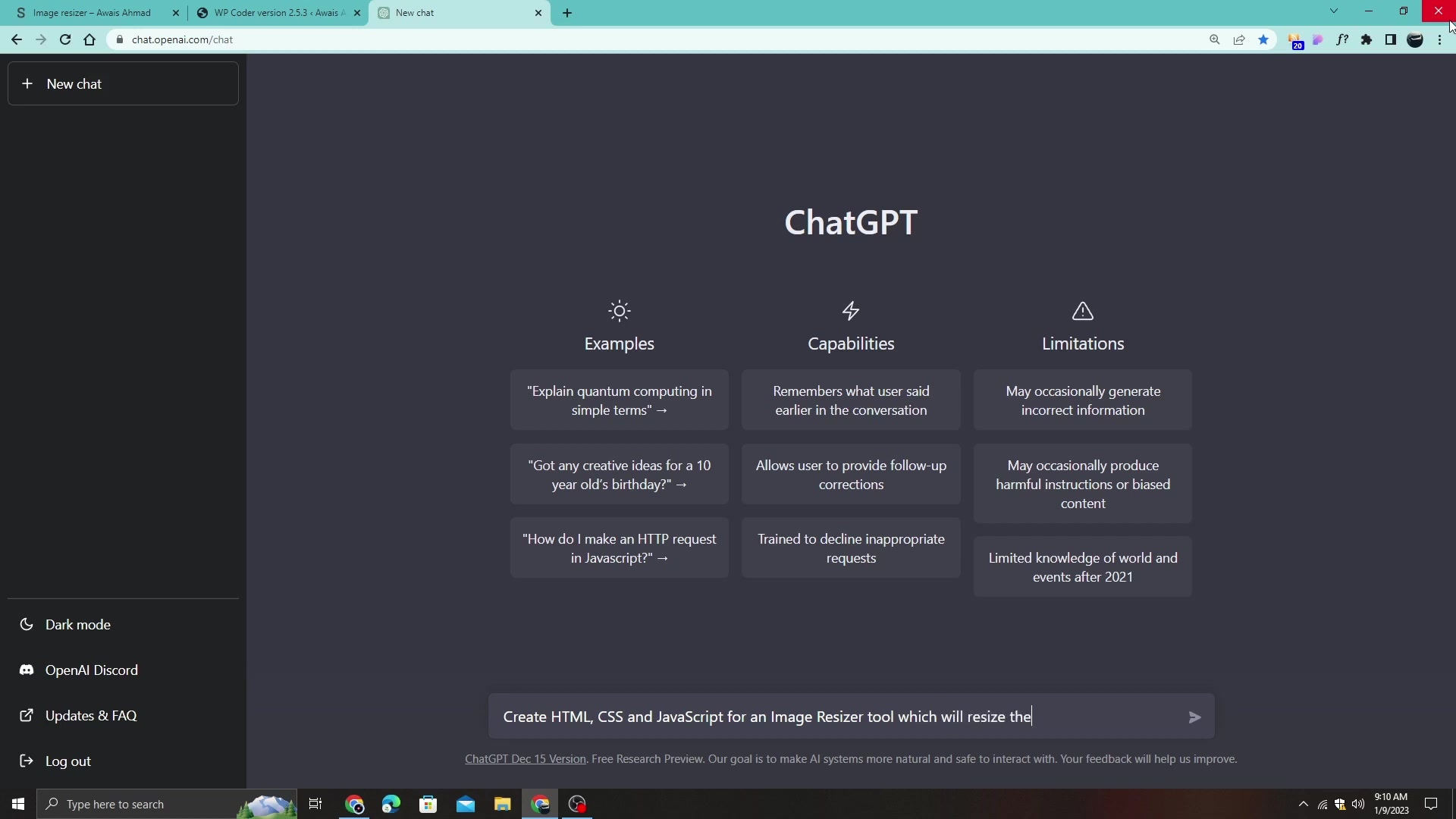This screenshot has height=819, width=1456.
Task: Click the f? extension icon
Action: click(x=1342, y=39)
